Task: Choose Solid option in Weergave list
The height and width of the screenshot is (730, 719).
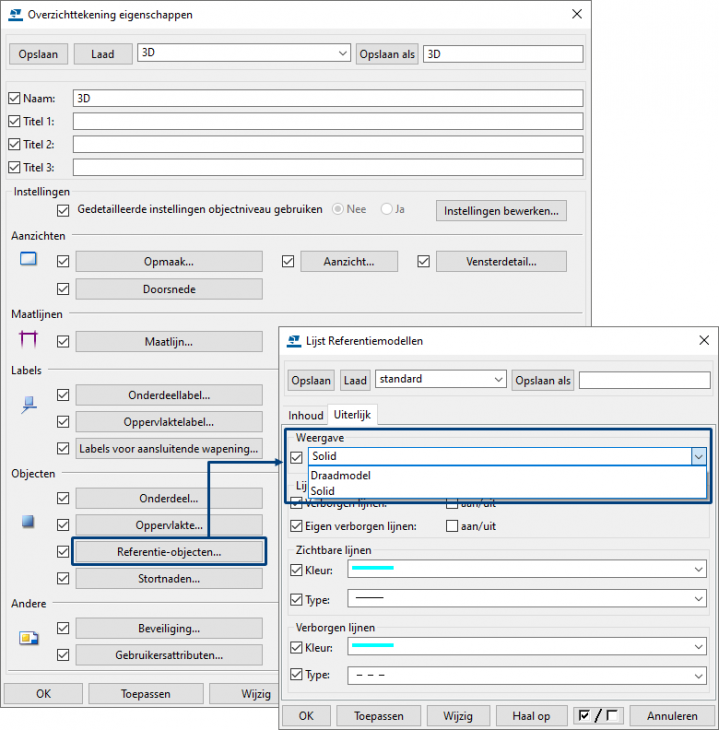Action: pyautogui.click(x=508, y=491)
